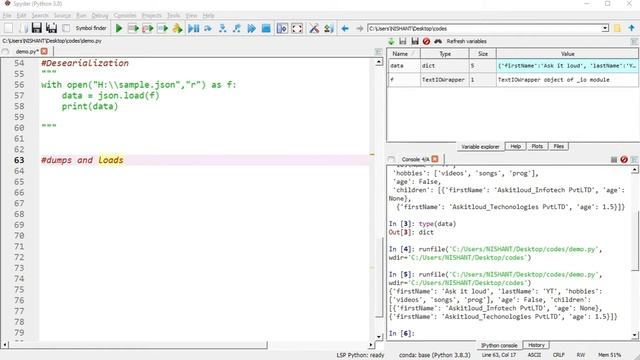Go forward to next cursor position
Image resolution: width=640 pixels, height=360 pixels.
[360, 28]
